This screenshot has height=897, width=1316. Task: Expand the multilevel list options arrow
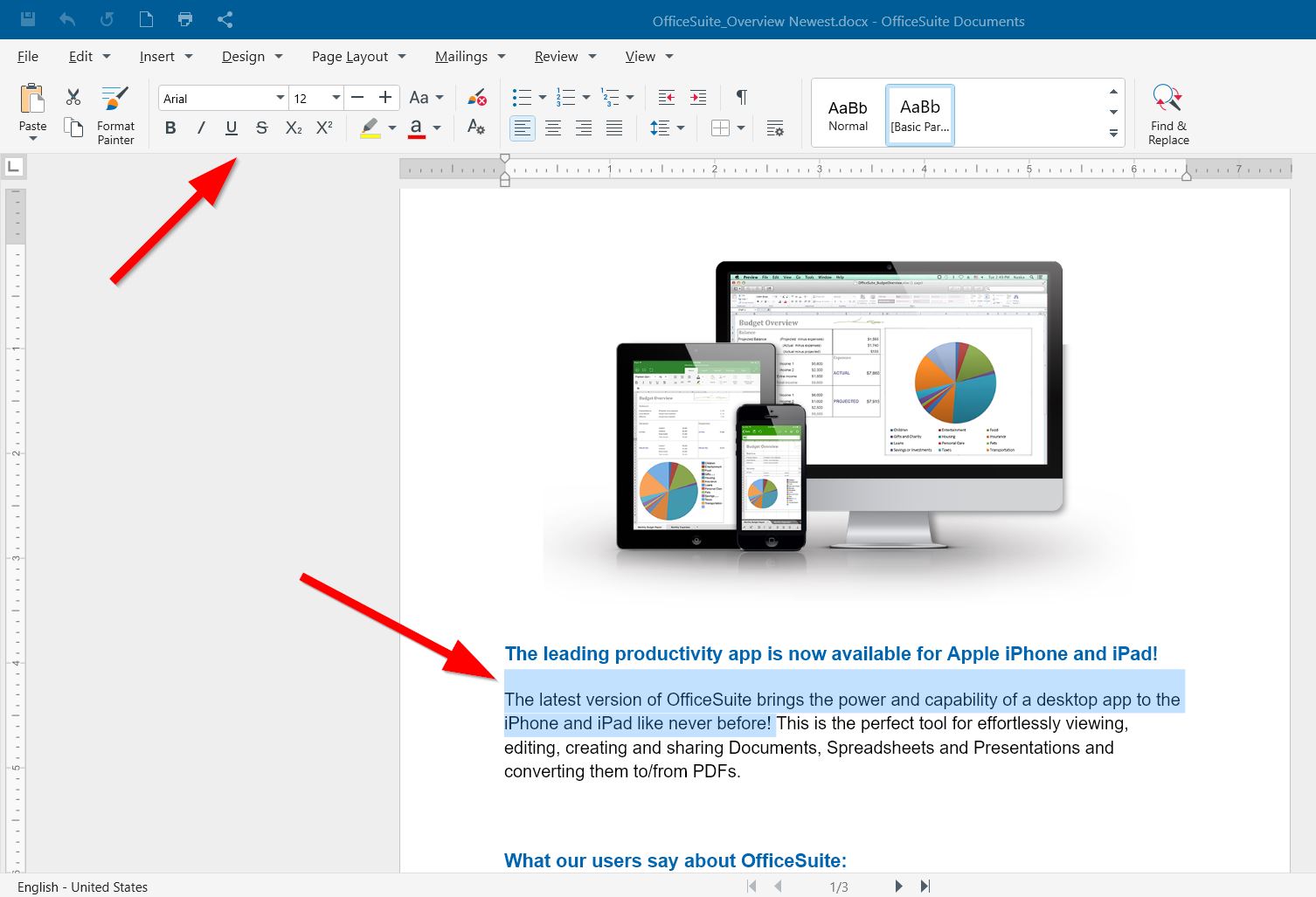630,98
